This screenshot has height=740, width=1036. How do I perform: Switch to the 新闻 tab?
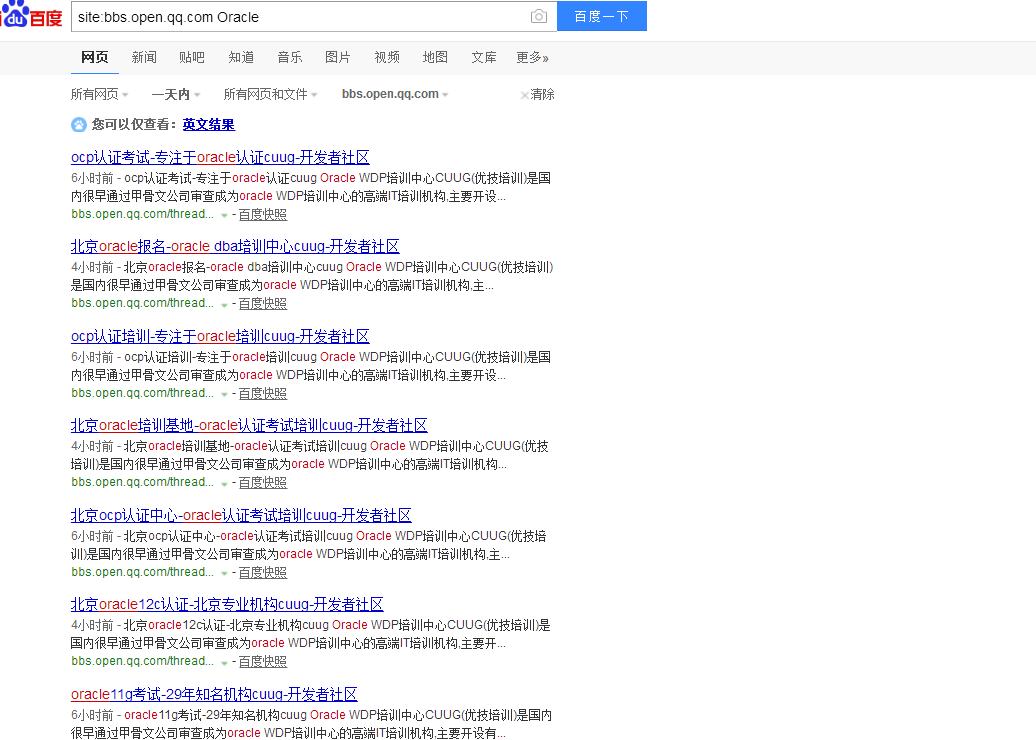pyautogui.click(x=144, y=57)
